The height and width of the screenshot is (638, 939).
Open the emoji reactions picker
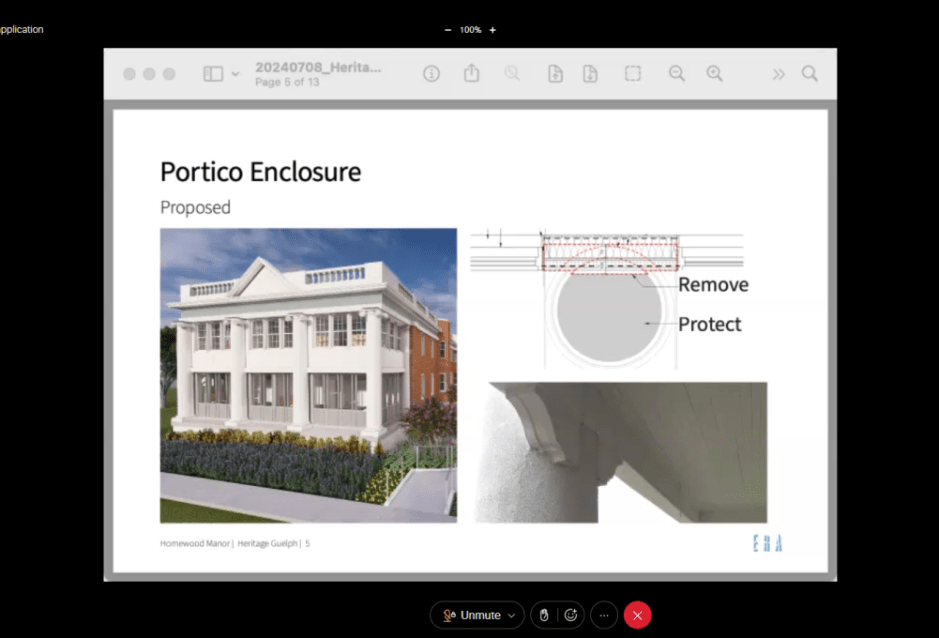(571, 615)
